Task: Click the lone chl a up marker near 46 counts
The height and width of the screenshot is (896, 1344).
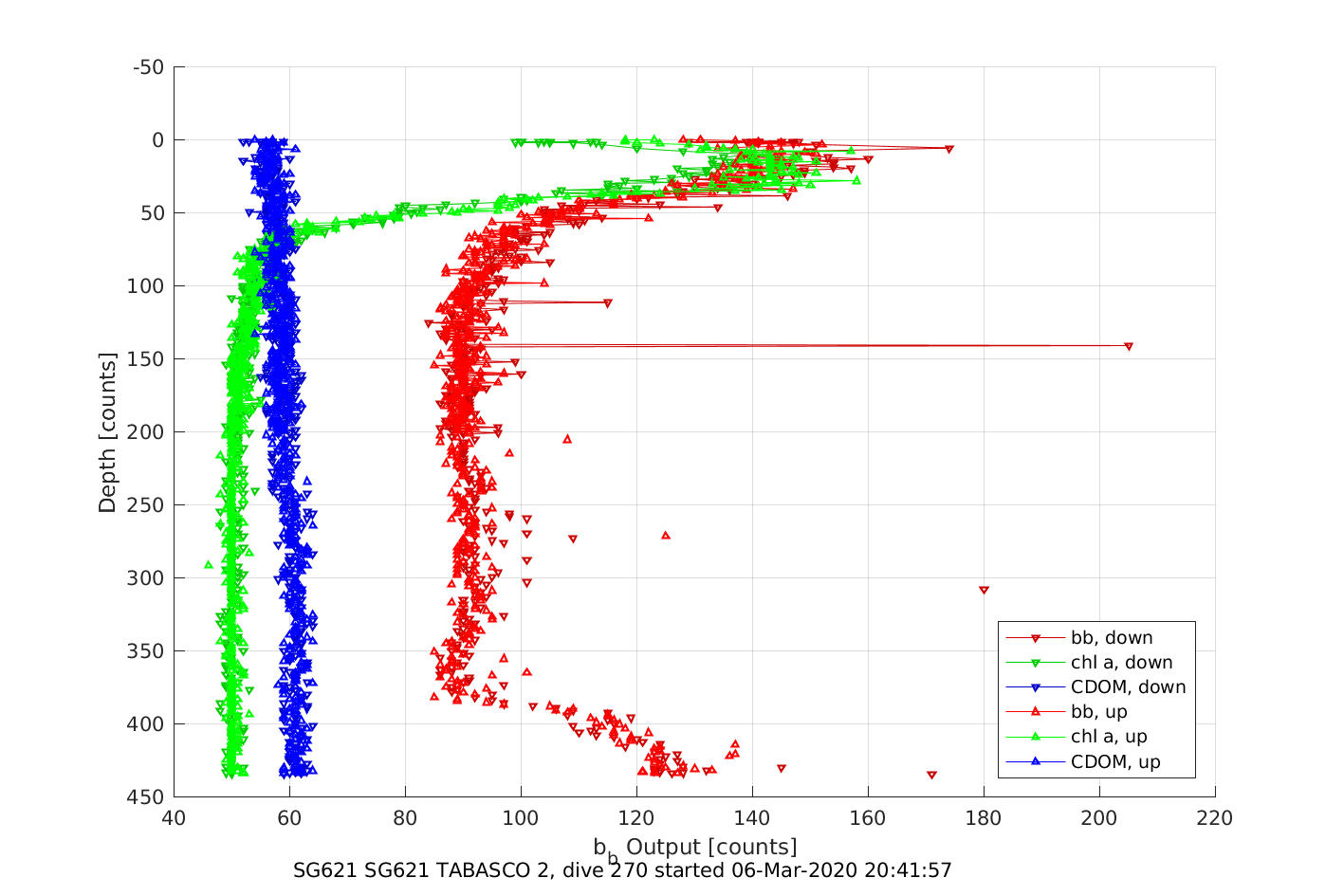Action: [x=209, y=564]
